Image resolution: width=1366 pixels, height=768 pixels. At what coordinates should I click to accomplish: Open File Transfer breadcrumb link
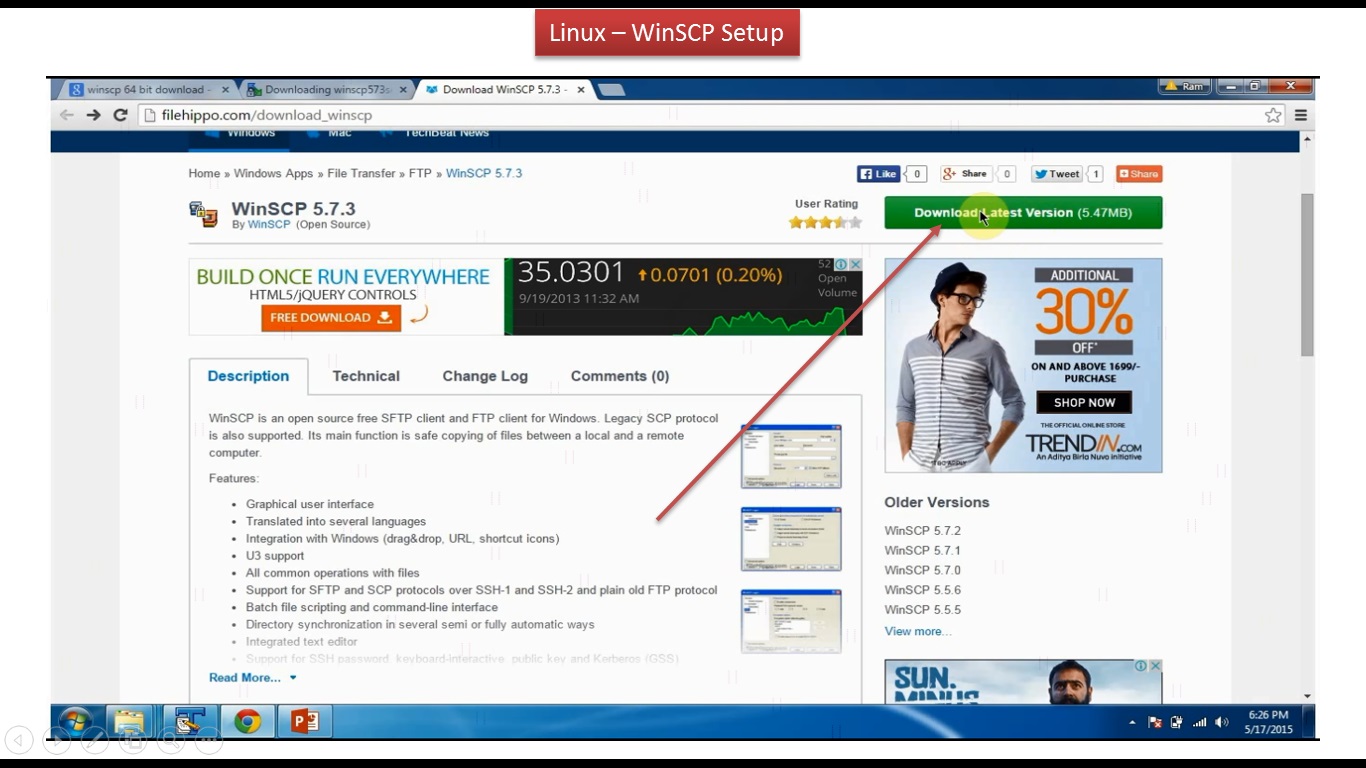click(x=361, y=174)
